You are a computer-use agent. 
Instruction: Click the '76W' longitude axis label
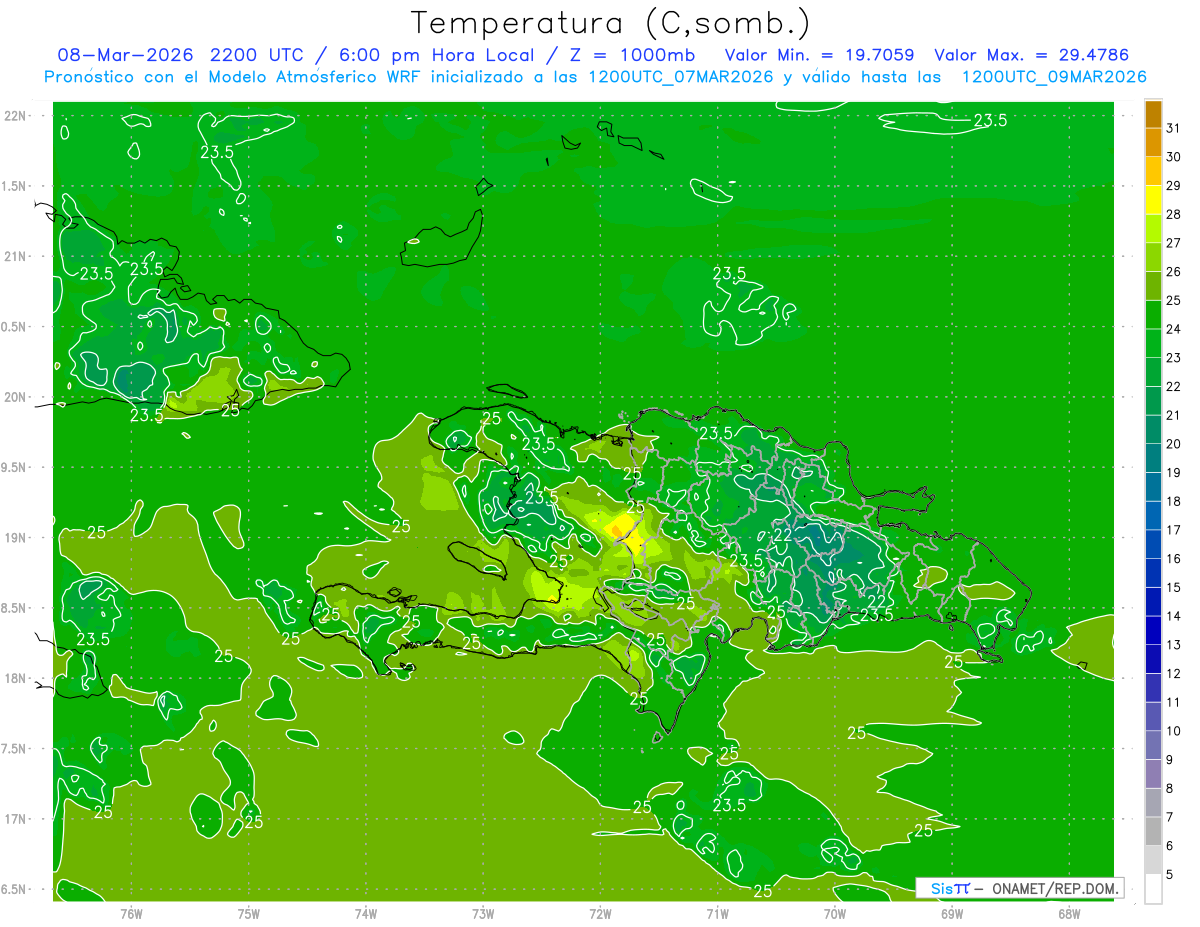point(131,913)
